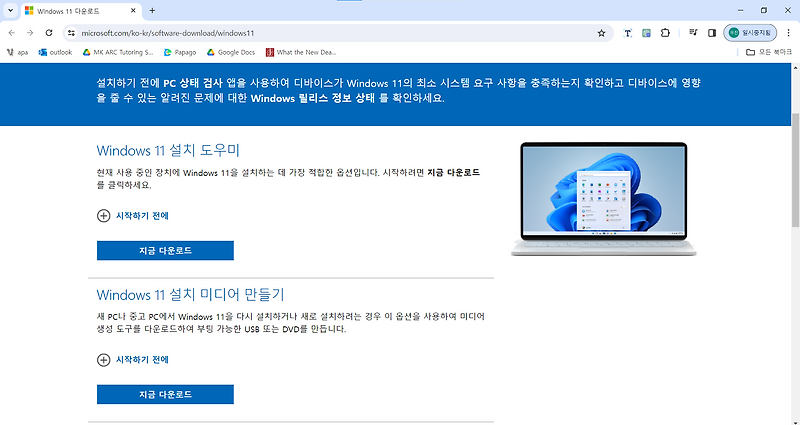Select the Windows 11 다운로드 tab

point(81,11)
